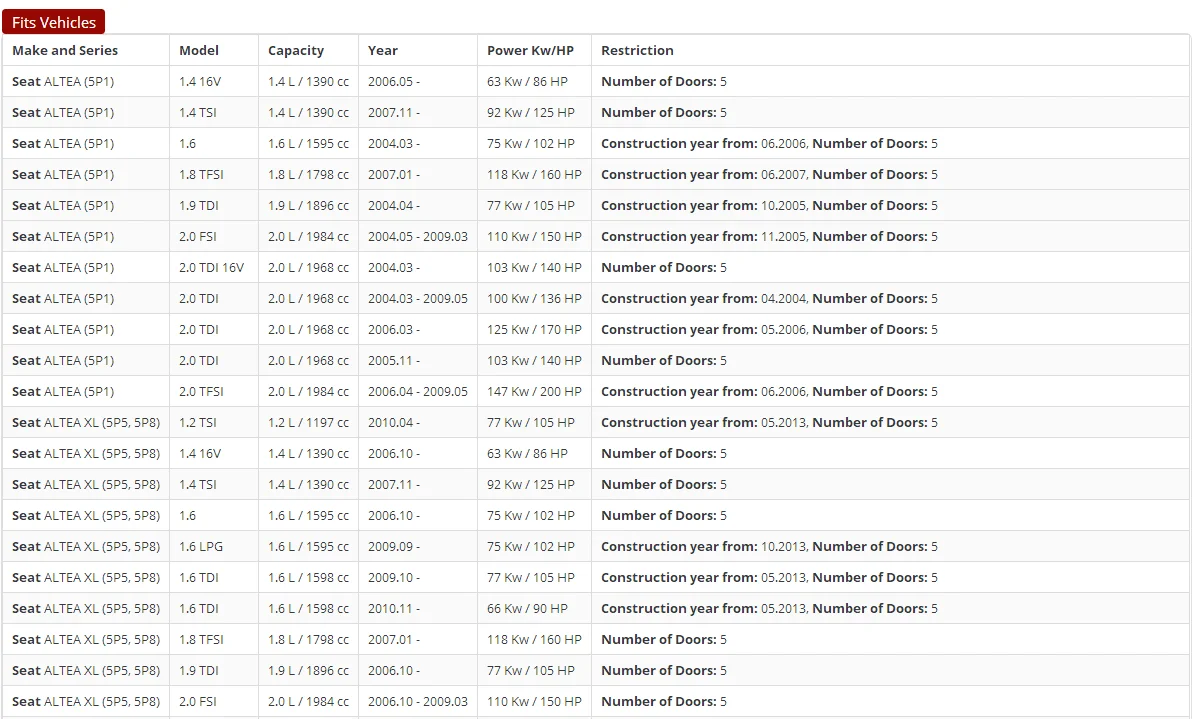This screenshot has height=719, width=1195.
Task: Click the Capacity column header
Action: click(x=296, y=50)
